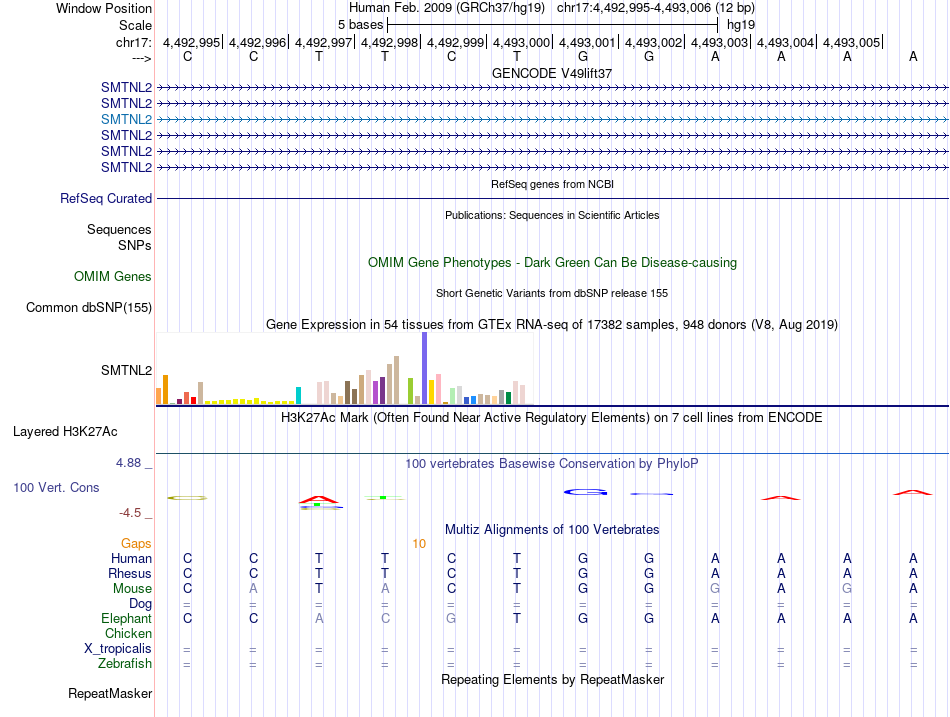Click the -4.5 PhyloP lower scale value
Viewport: 950px width, 717px height.
point(130,513)
